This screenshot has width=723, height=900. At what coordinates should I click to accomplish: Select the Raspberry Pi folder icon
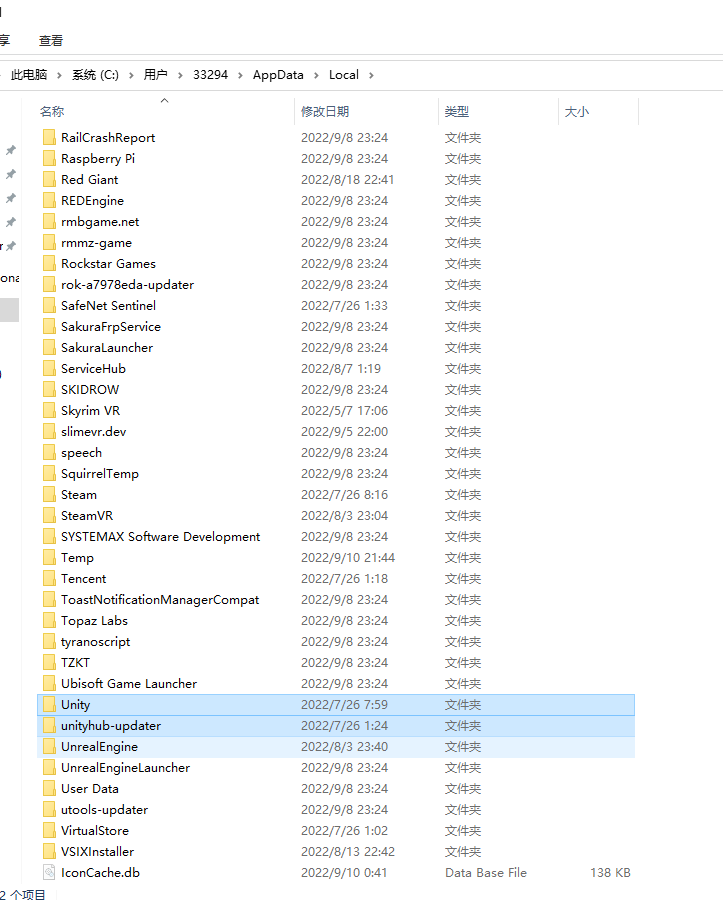click(x=49, y=158)
